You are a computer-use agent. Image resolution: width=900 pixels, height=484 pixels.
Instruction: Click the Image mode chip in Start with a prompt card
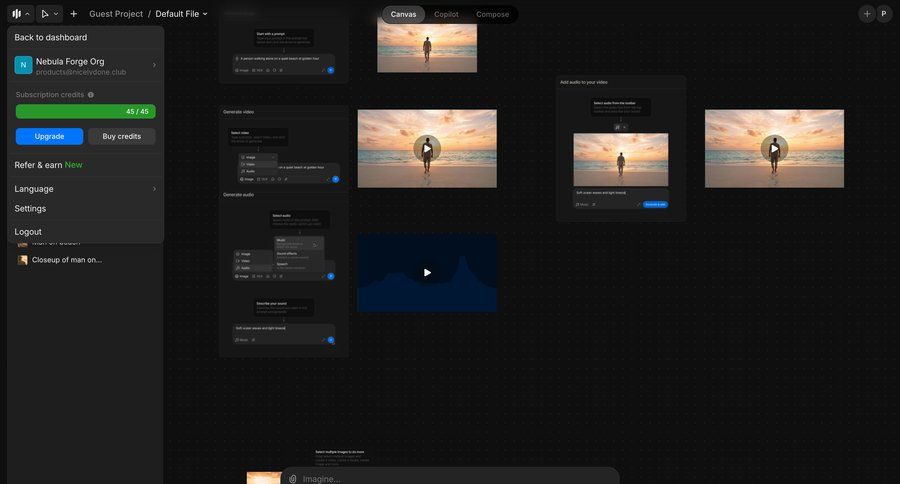242,70
